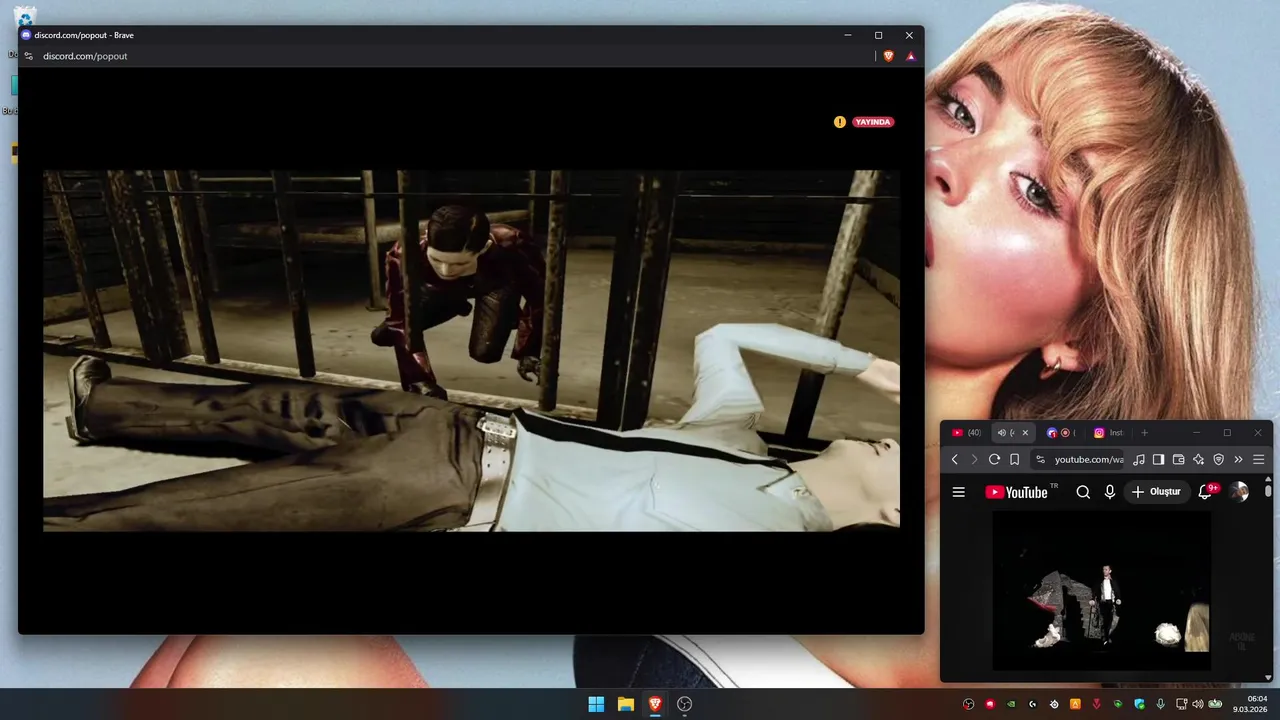
Task: Open the Leo AI sparkle icon
Action: coord(1198,459)
